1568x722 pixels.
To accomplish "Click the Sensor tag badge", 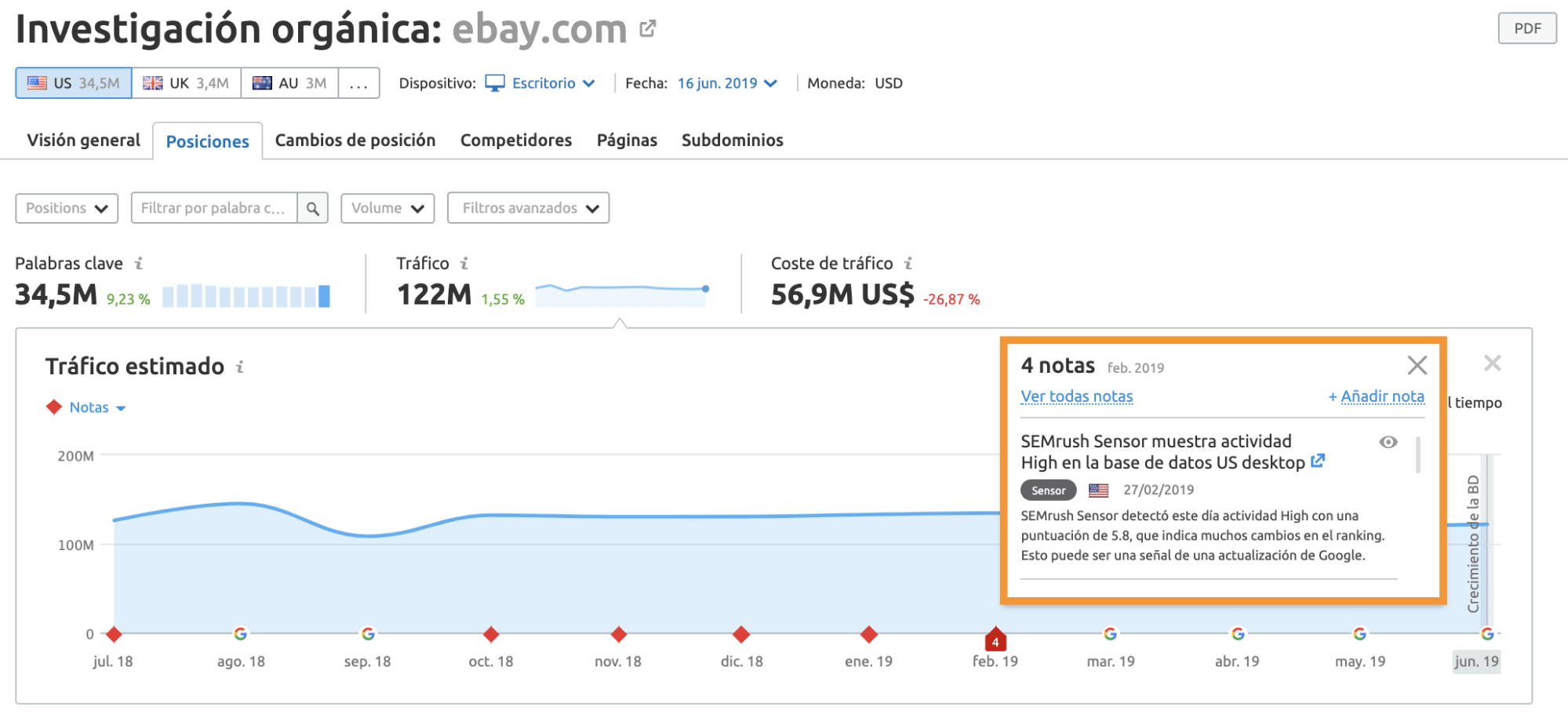I will click(x=1048, y=490).
